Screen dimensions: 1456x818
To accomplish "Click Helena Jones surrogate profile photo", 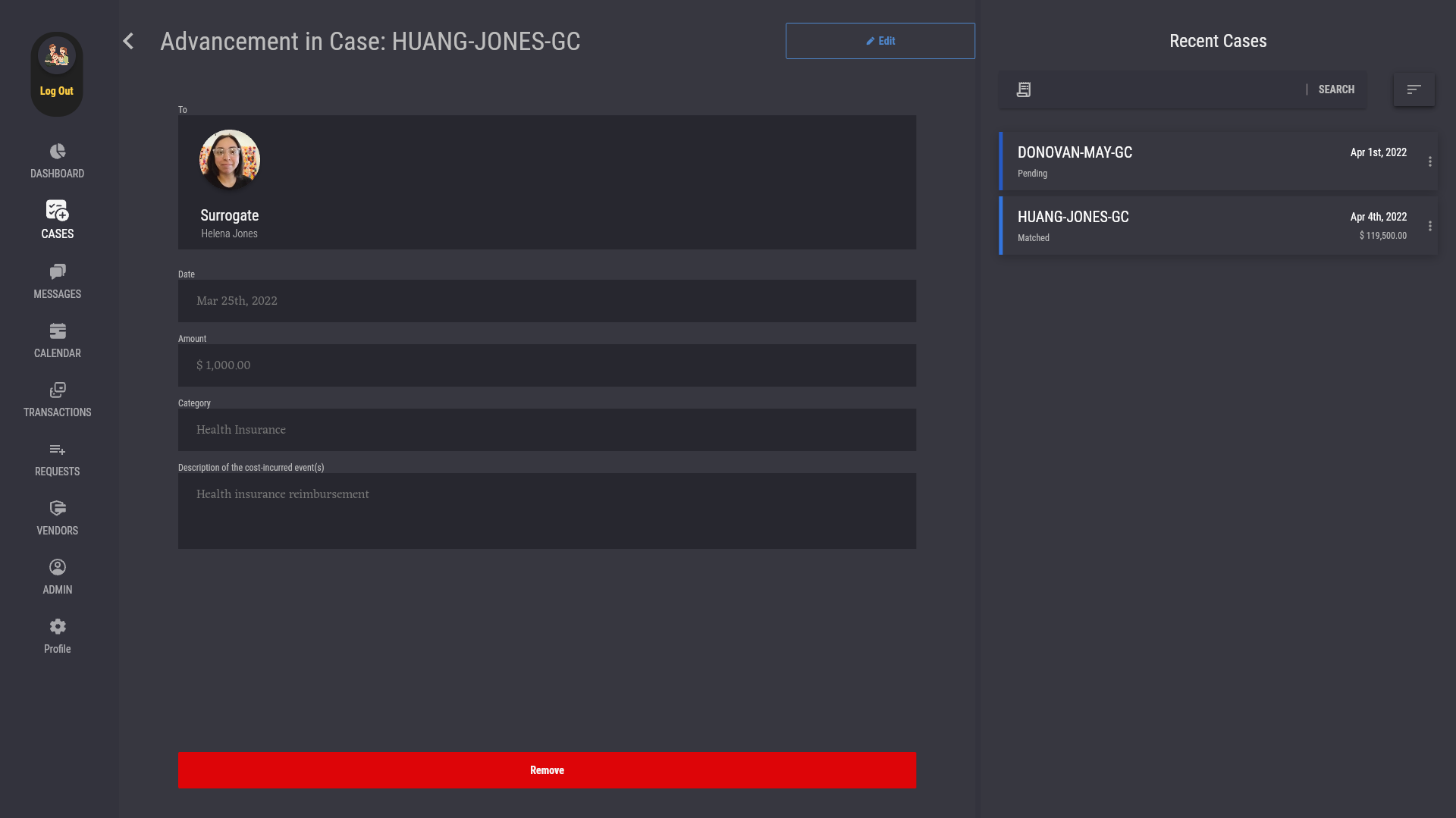I will [230, 160].
